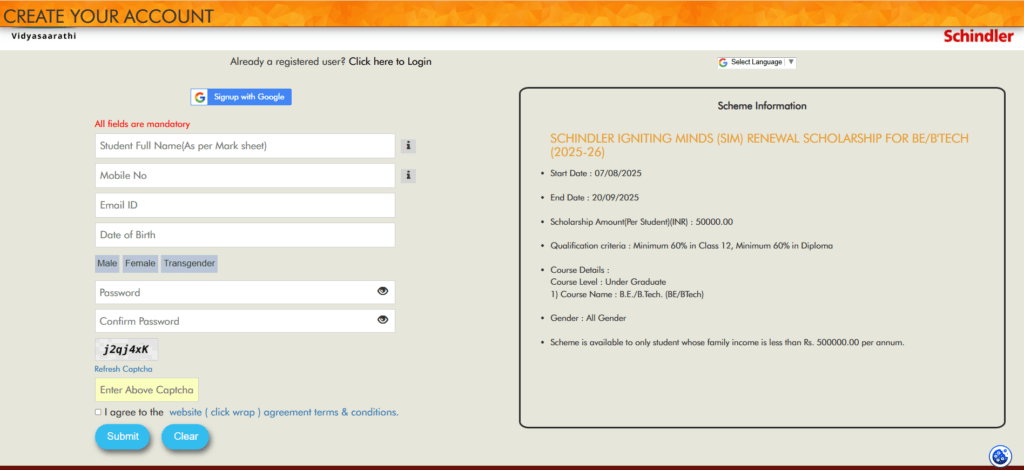Open the Click here to Login link

[390, 62]
